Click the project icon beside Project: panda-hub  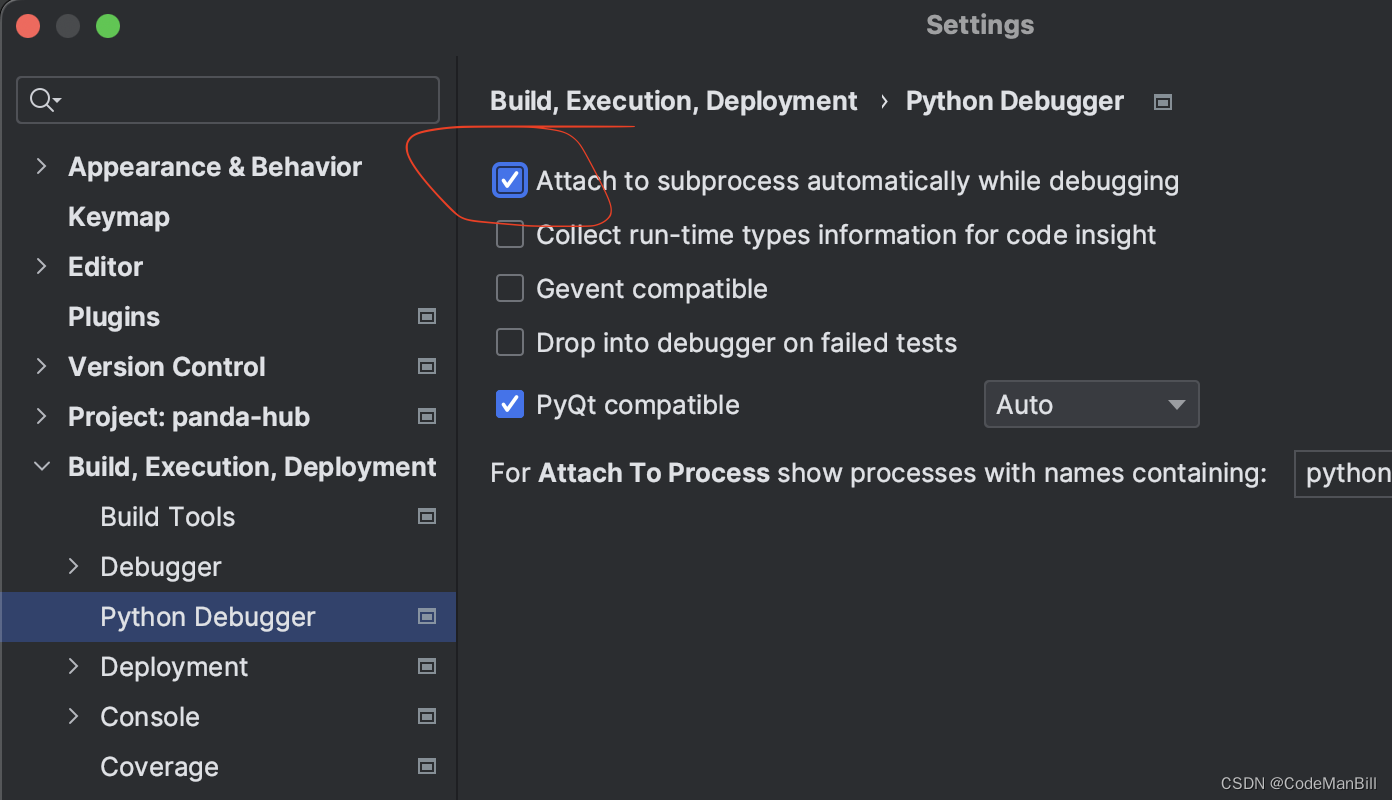click(427, 417)
